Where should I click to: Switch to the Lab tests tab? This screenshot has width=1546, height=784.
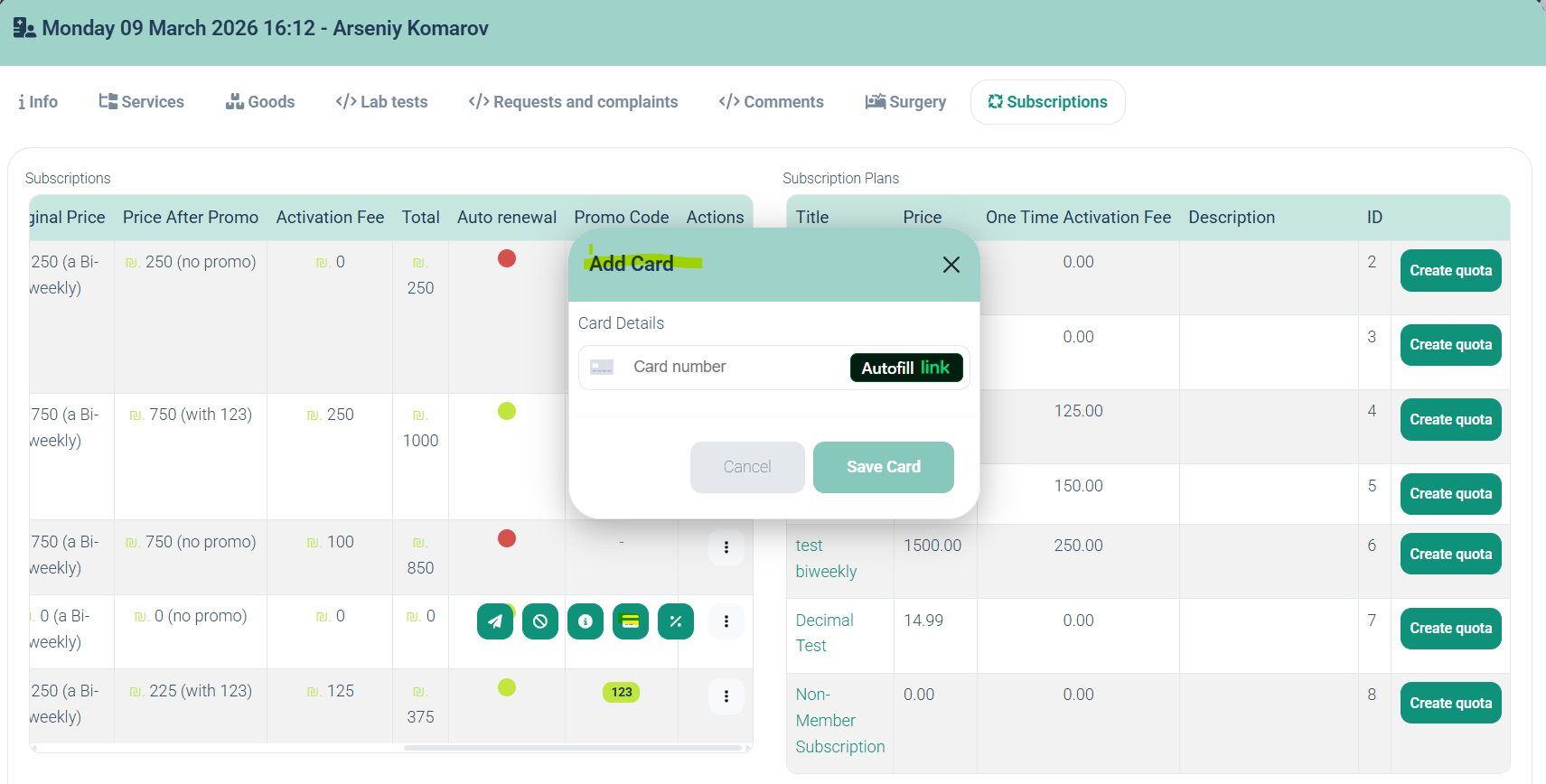(x=381, y=102)
